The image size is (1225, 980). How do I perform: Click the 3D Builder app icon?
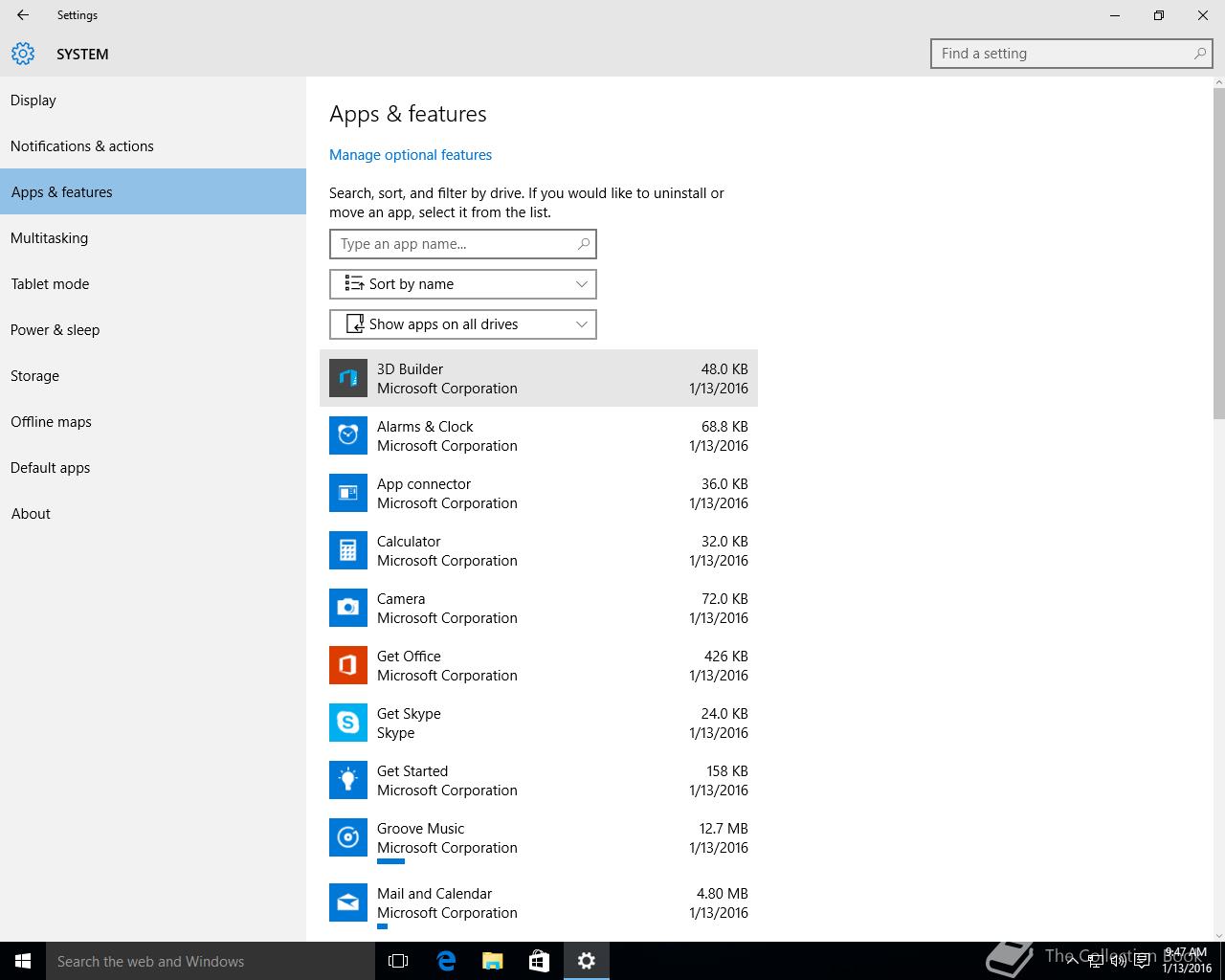coord(348,378)
